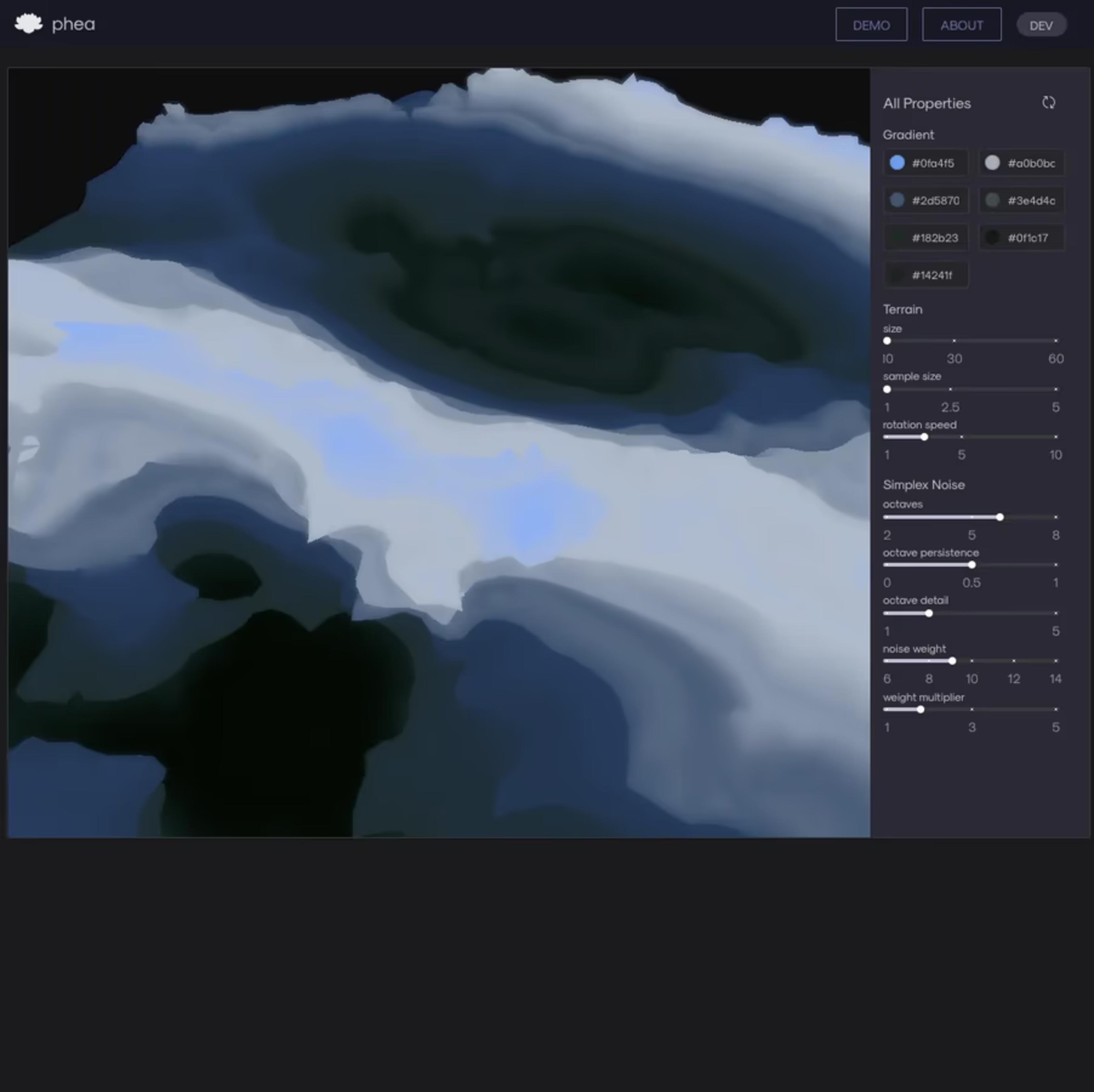The height and width of the screenshot is (1092, 1094).
Task: Click the rotation speed slider handle
Action: pyautogui.click(x=924, y=437)
